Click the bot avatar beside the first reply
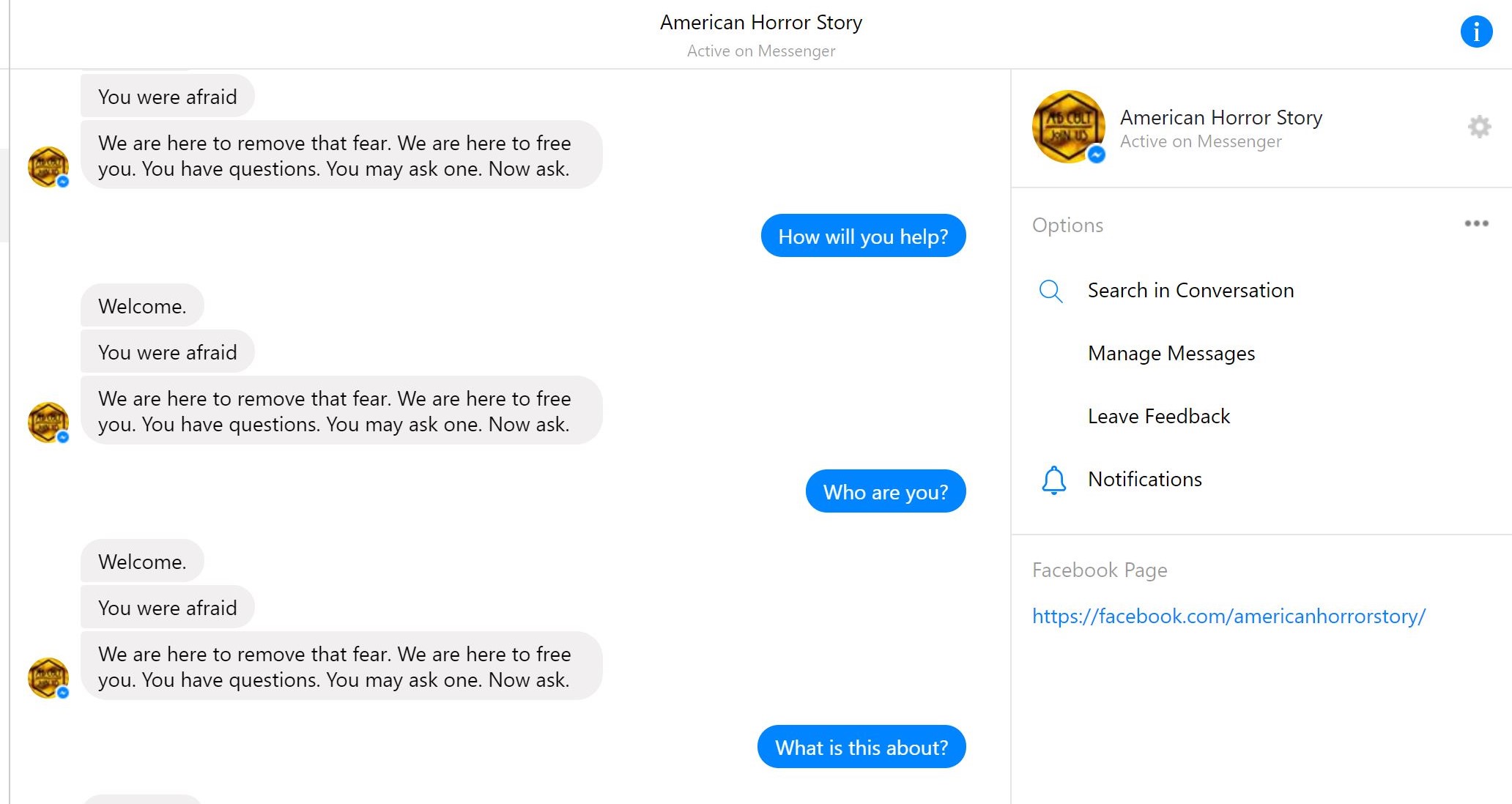This screenshot has height=804, width=1512. click(48, 167)
